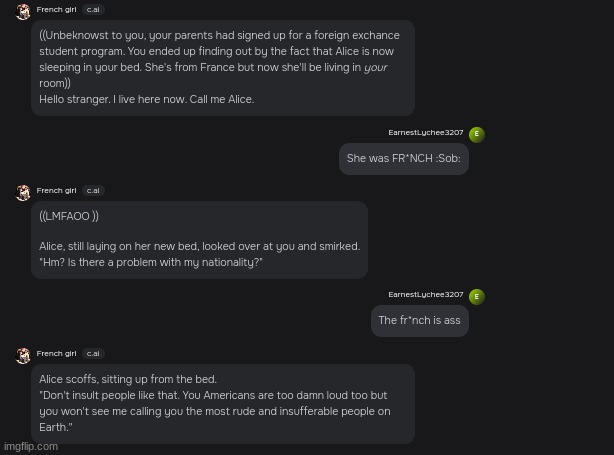Viewport: 614px width, 455px height.
Task: Open French girl name above the first message
Action: 56,10
